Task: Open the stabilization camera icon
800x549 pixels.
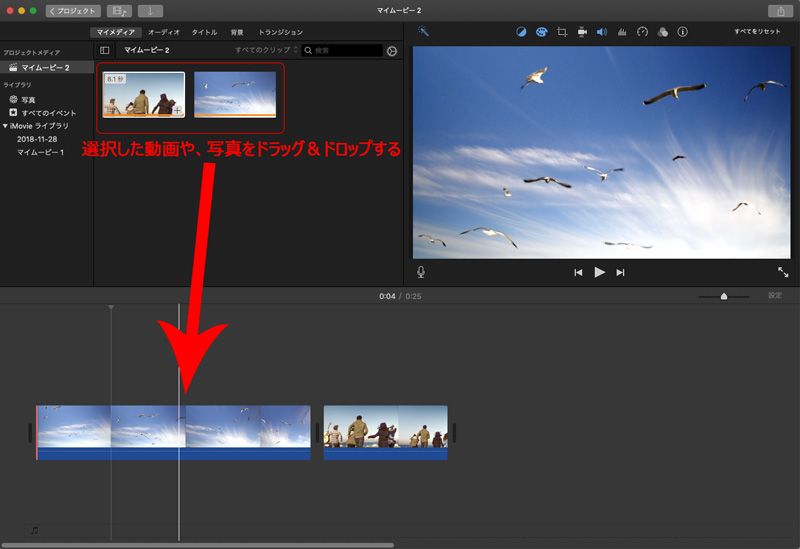Action: pos(582,32)
